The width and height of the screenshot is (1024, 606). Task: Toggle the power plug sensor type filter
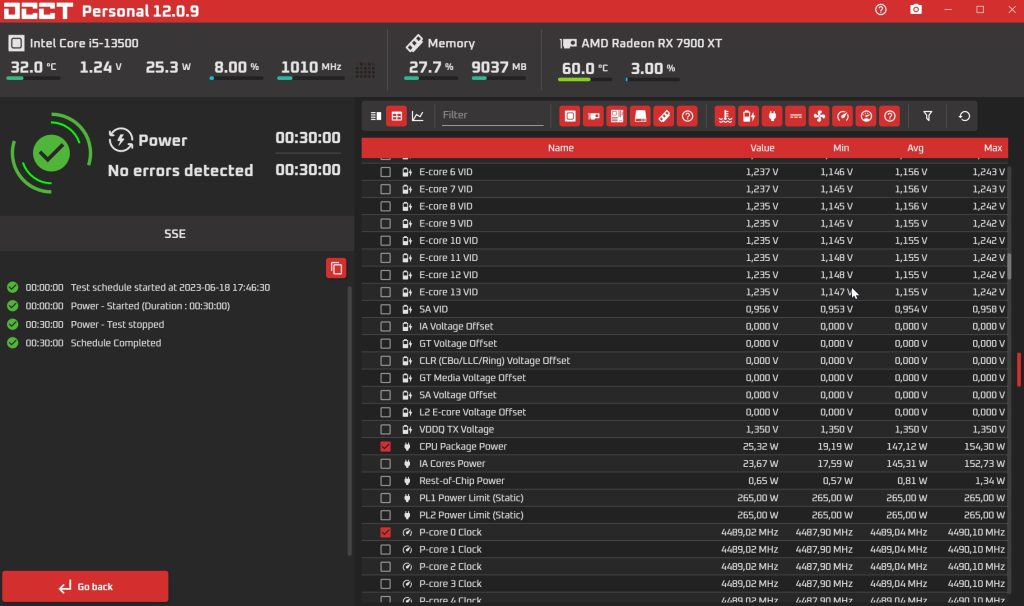tap(772, 116)
